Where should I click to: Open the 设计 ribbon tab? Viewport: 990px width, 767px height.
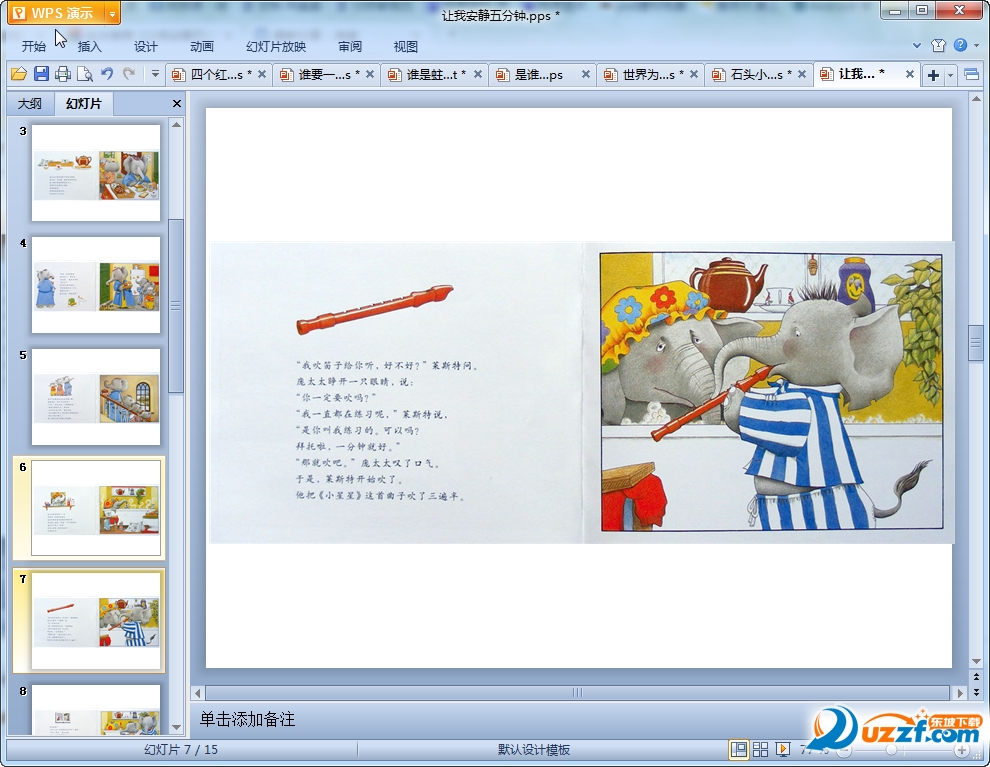145,46
